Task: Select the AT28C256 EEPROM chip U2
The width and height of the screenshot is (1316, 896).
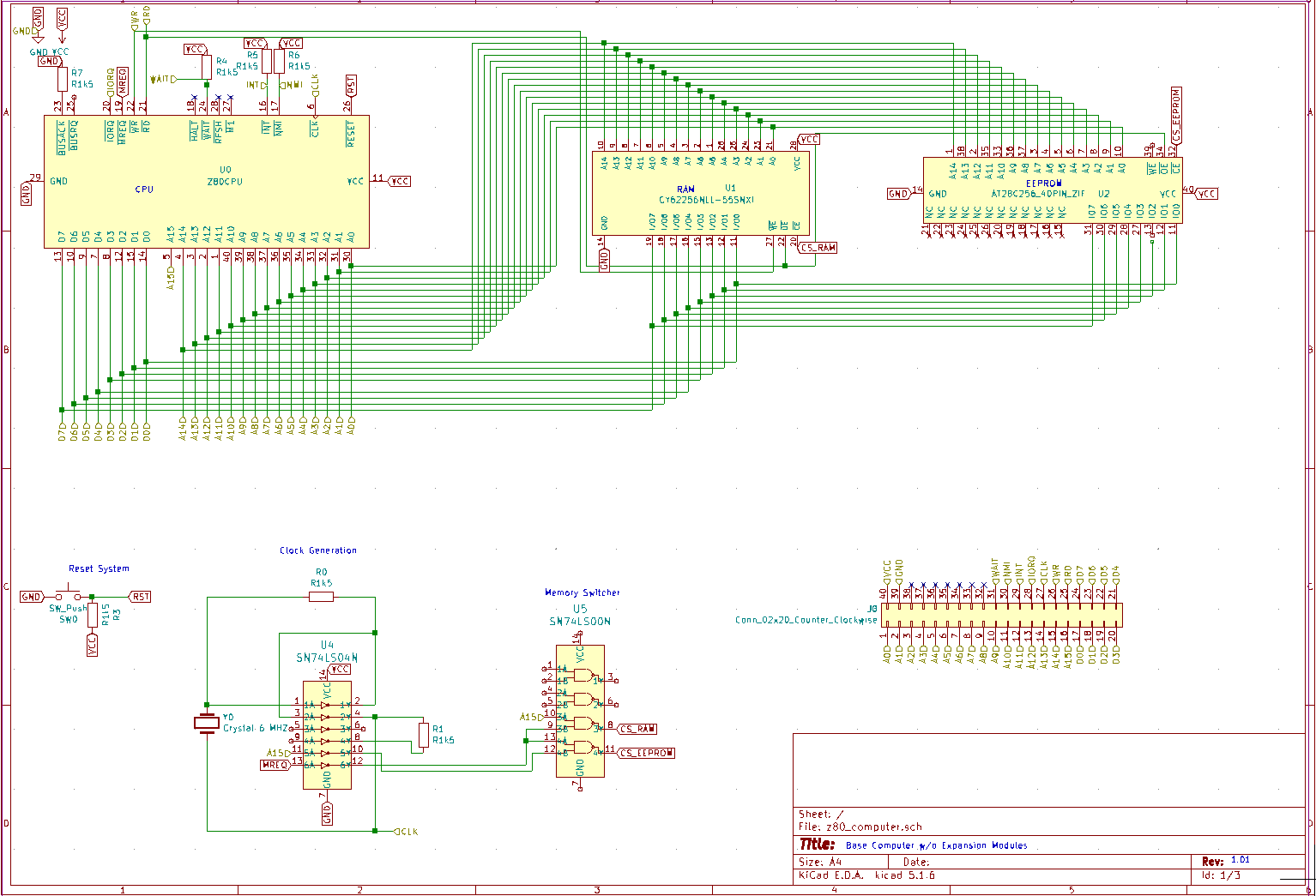Action: [1052, 190]
